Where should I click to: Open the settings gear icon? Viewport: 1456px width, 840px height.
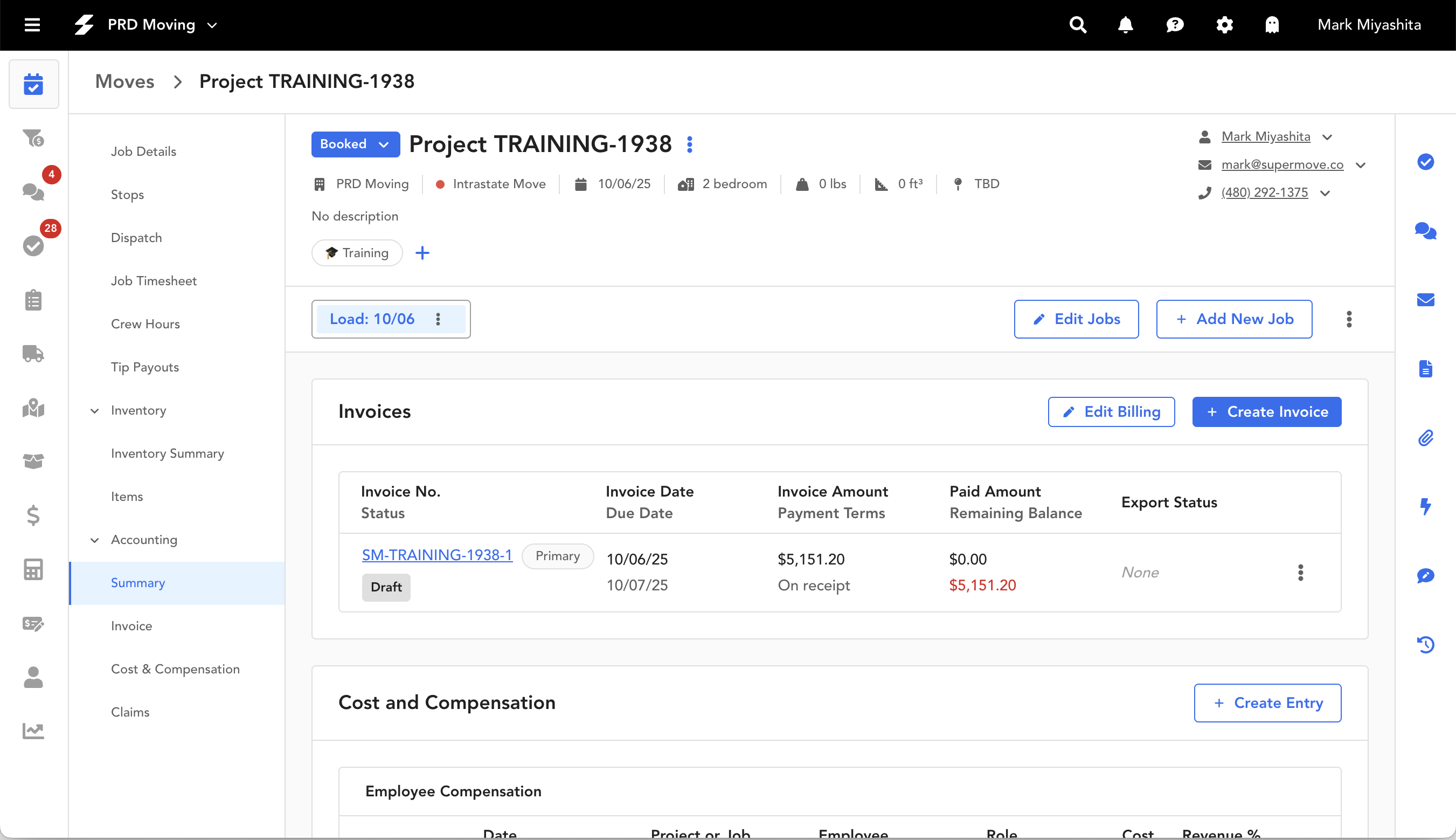(1224, 25)
